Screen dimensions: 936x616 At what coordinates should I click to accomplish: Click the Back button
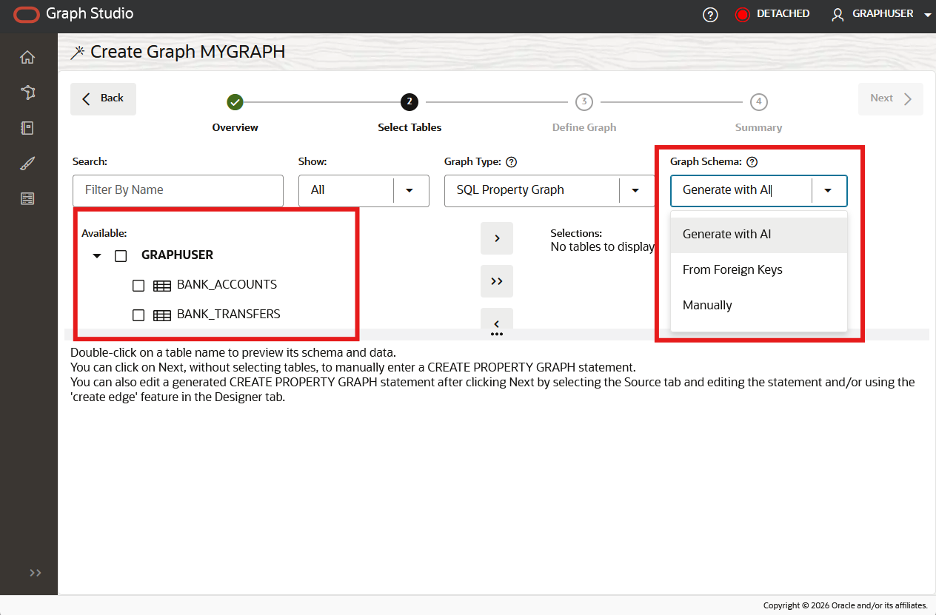(x=103, y=98)
